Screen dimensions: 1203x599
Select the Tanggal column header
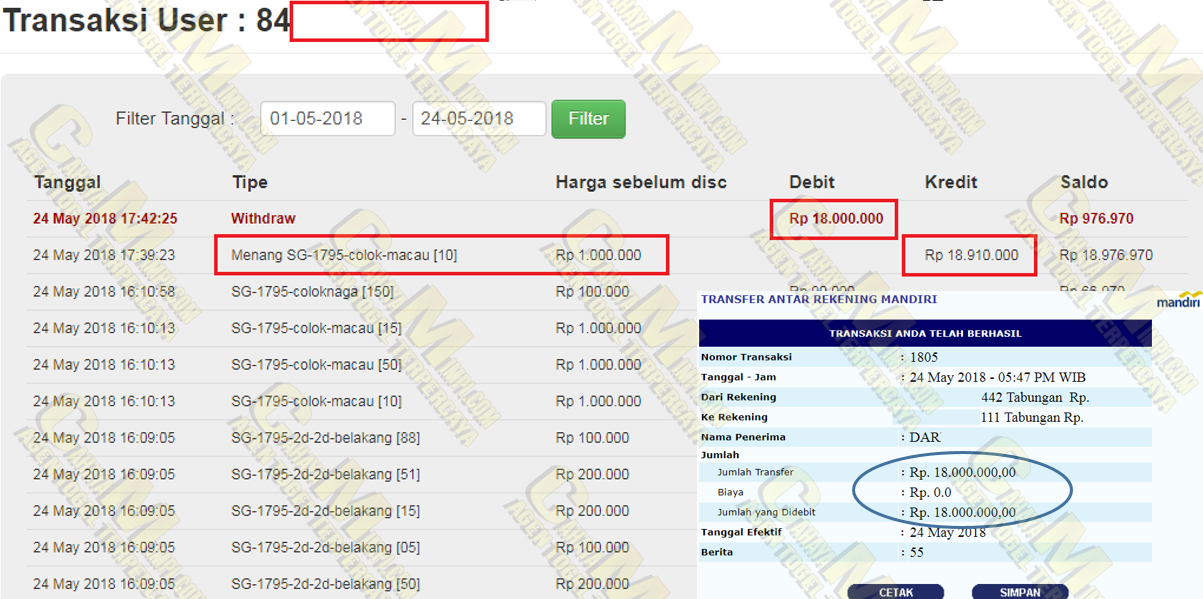click(67, 183)
